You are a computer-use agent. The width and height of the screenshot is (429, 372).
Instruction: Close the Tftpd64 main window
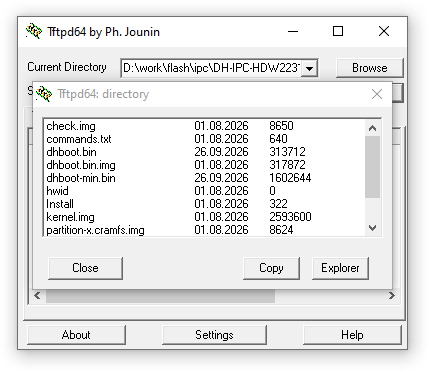pyautogui.click(x=384, y=31)
